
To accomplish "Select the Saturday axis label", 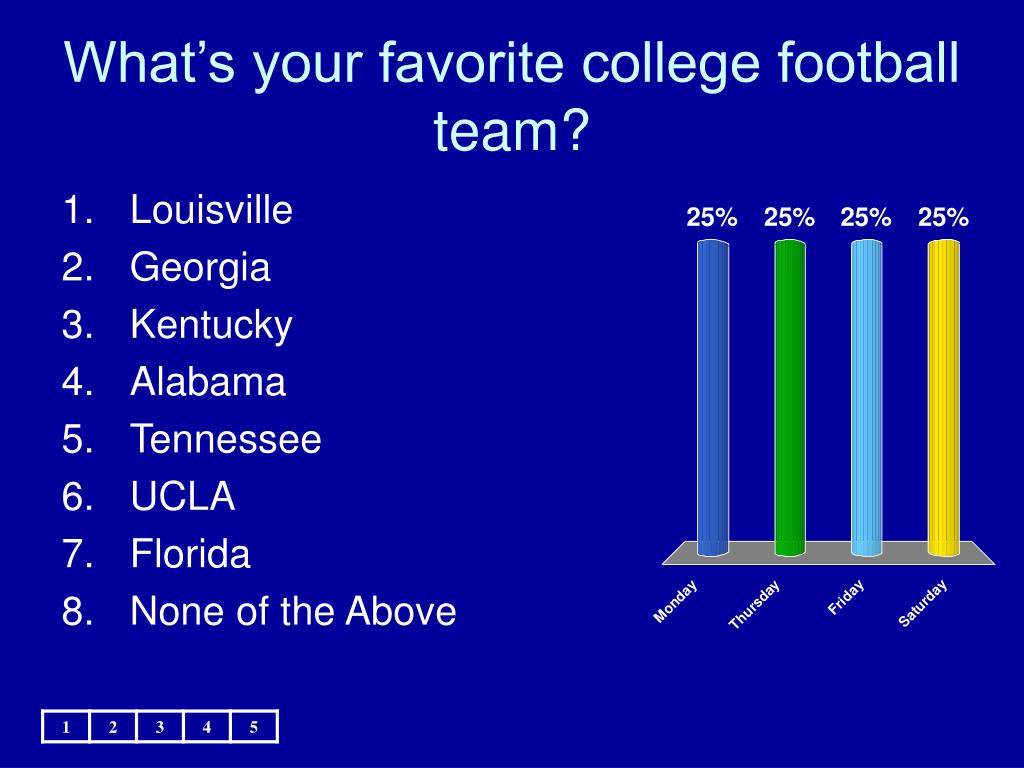I will (x=923, y=603).
